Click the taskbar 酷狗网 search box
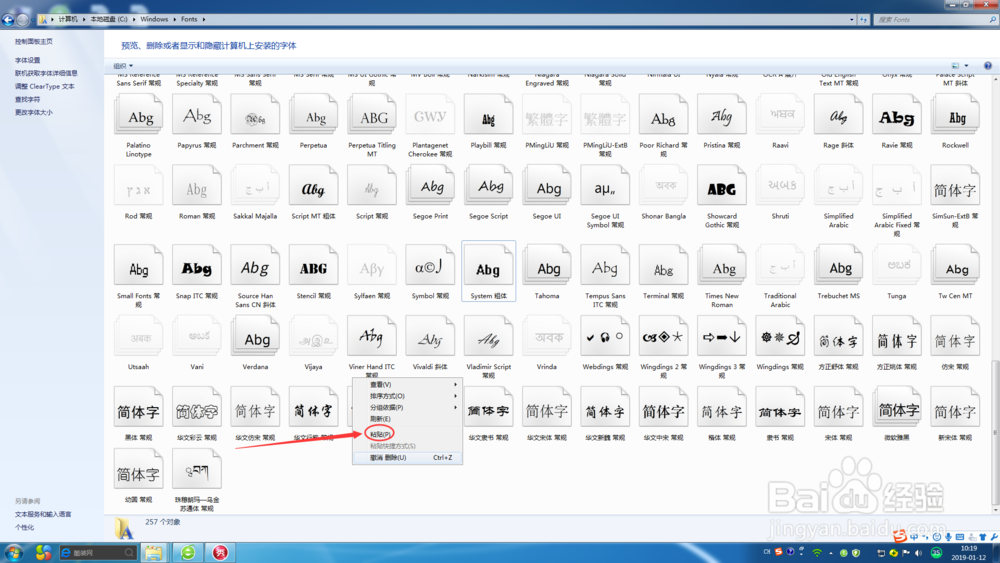The image size is (1000, 563). pos(97,552)
